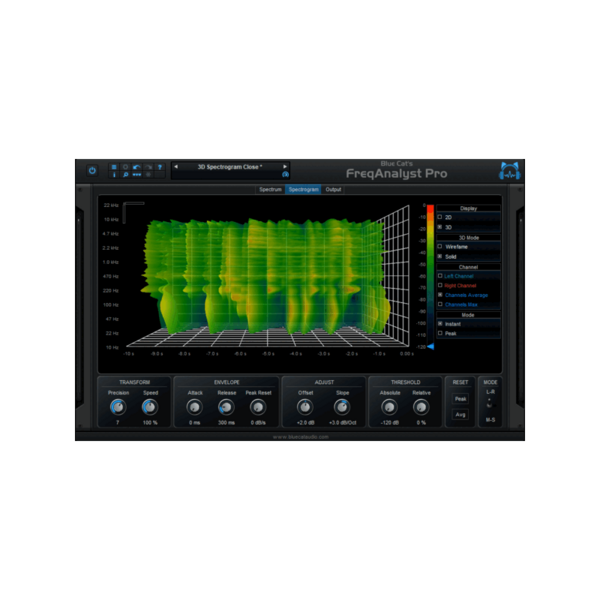600x600 pixels.
Task: Click the Relative threshold knob
Action: pyautogui.click(x=421, y=407)
